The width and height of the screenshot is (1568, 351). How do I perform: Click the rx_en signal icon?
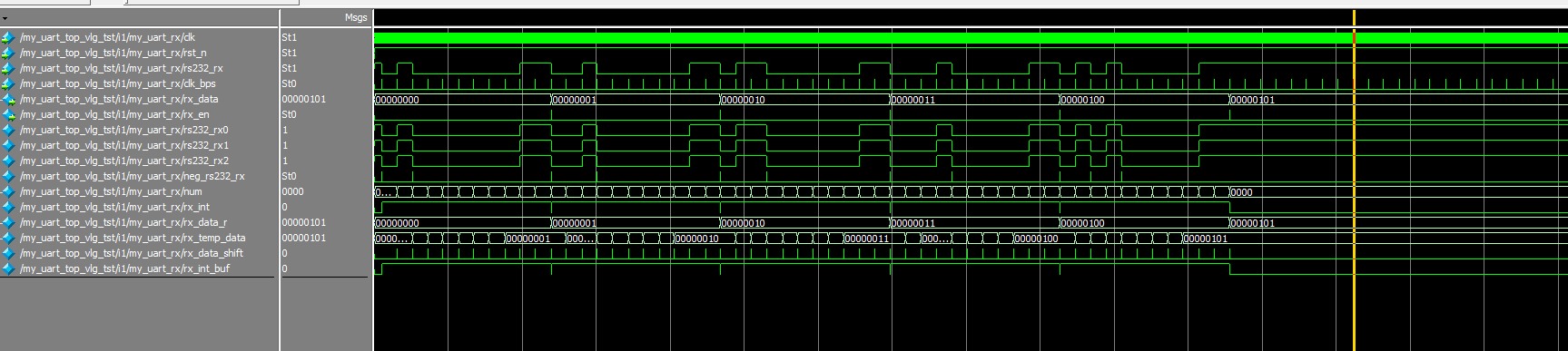point(8,114)
